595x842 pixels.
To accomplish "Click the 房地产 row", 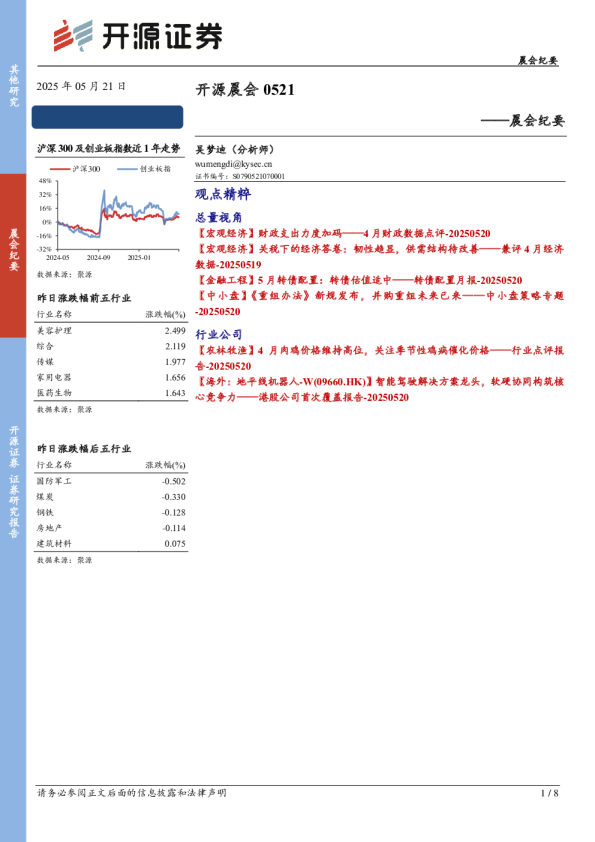I will click(111, 528).
